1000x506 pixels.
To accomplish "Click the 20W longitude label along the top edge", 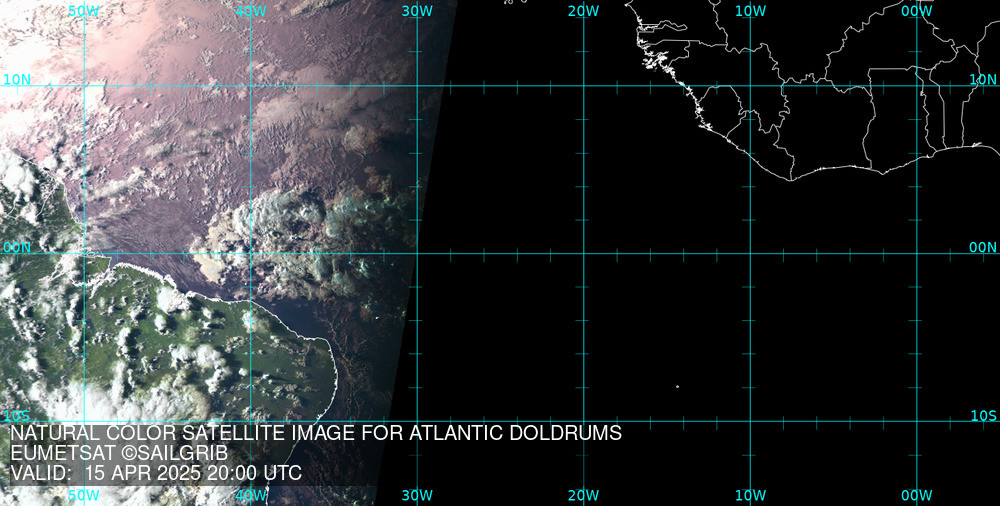I will (584, 11).
